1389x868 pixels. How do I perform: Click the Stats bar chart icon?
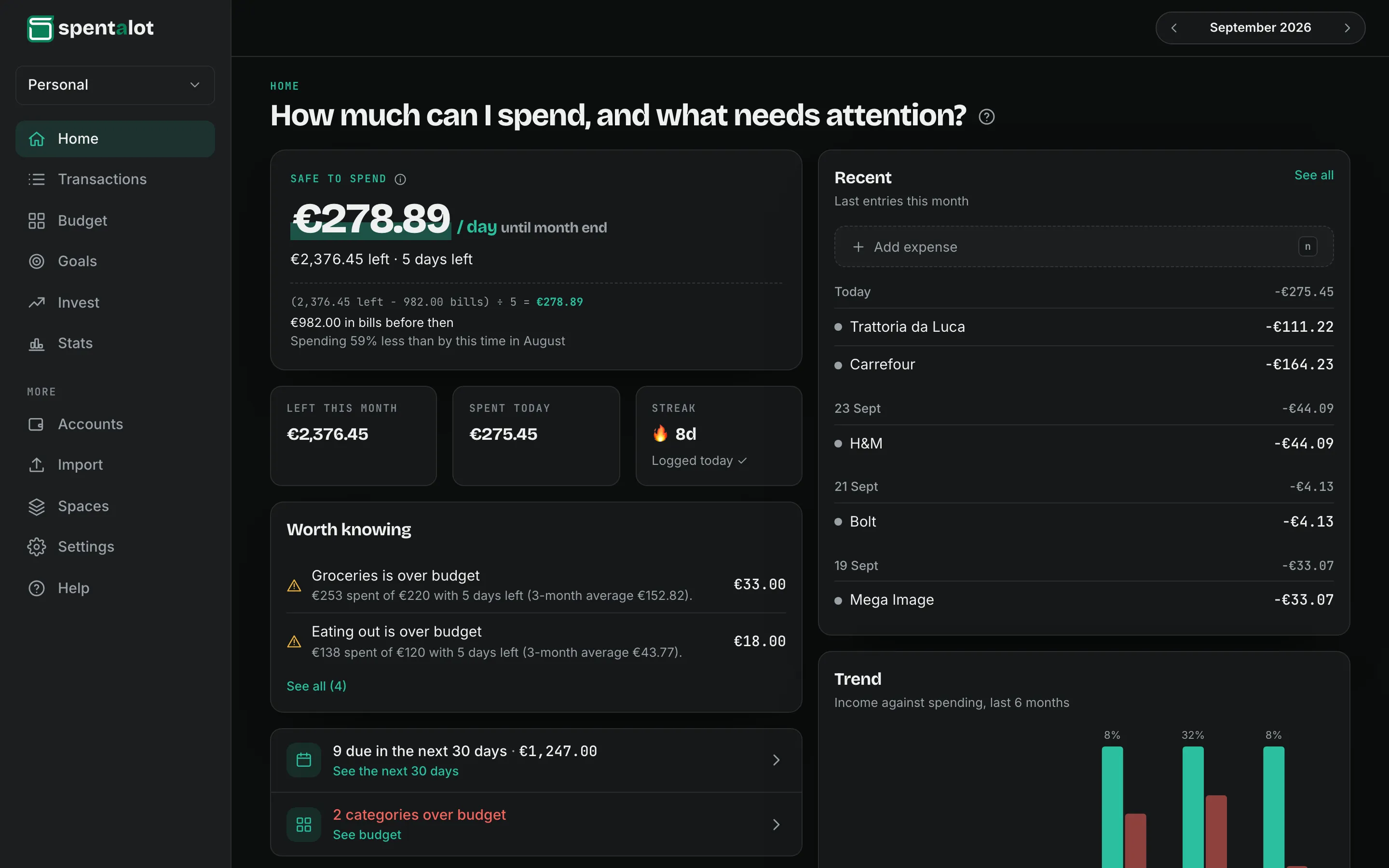pyautogui.click(x=37, y=343)
